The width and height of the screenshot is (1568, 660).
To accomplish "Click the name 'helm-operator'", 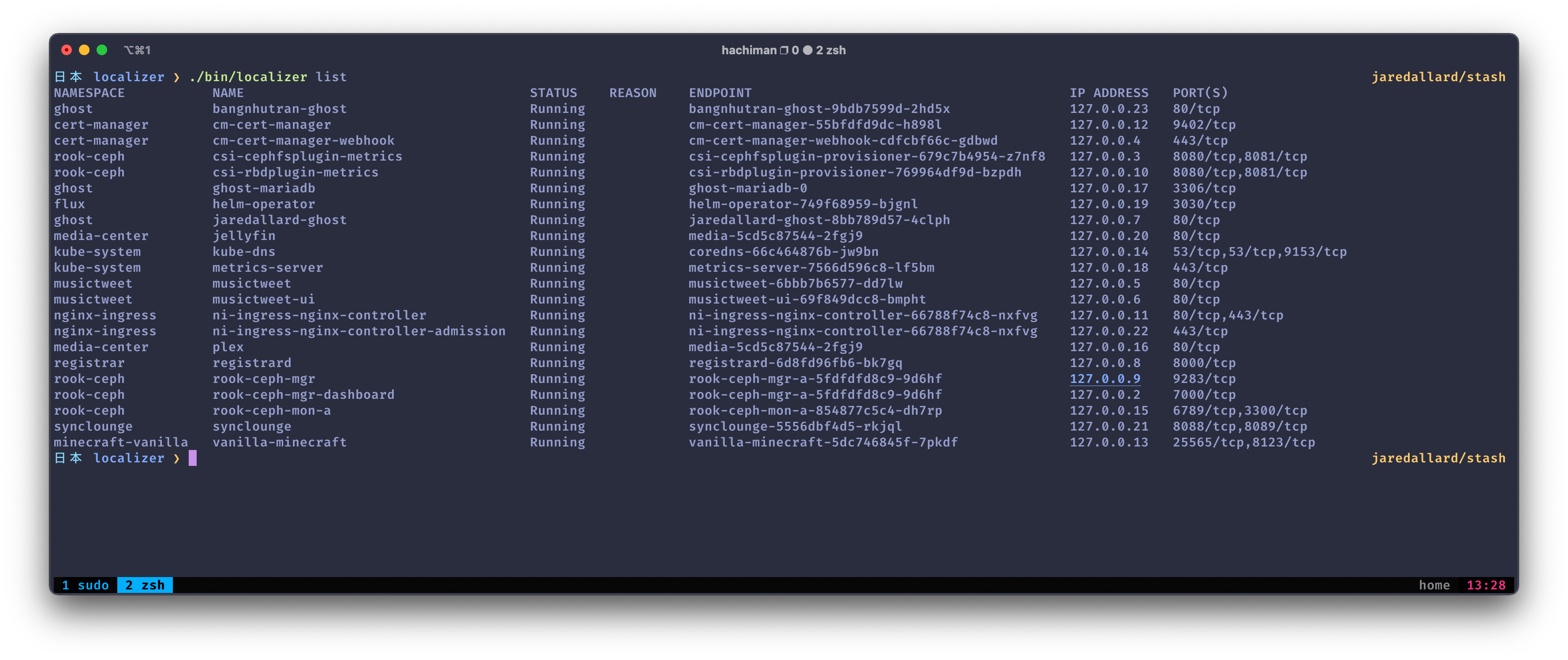I will click(x=264, y=204).
